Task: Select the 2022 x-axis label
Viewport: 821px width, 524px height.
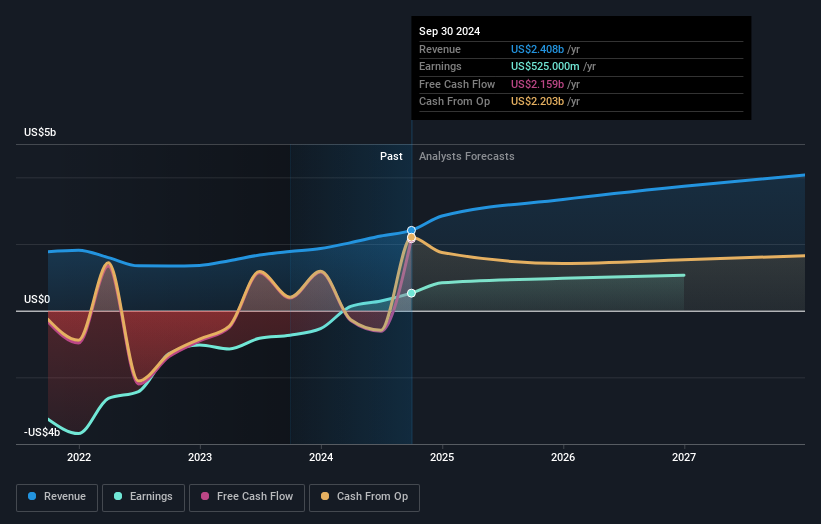Action: tap(79, 457)
